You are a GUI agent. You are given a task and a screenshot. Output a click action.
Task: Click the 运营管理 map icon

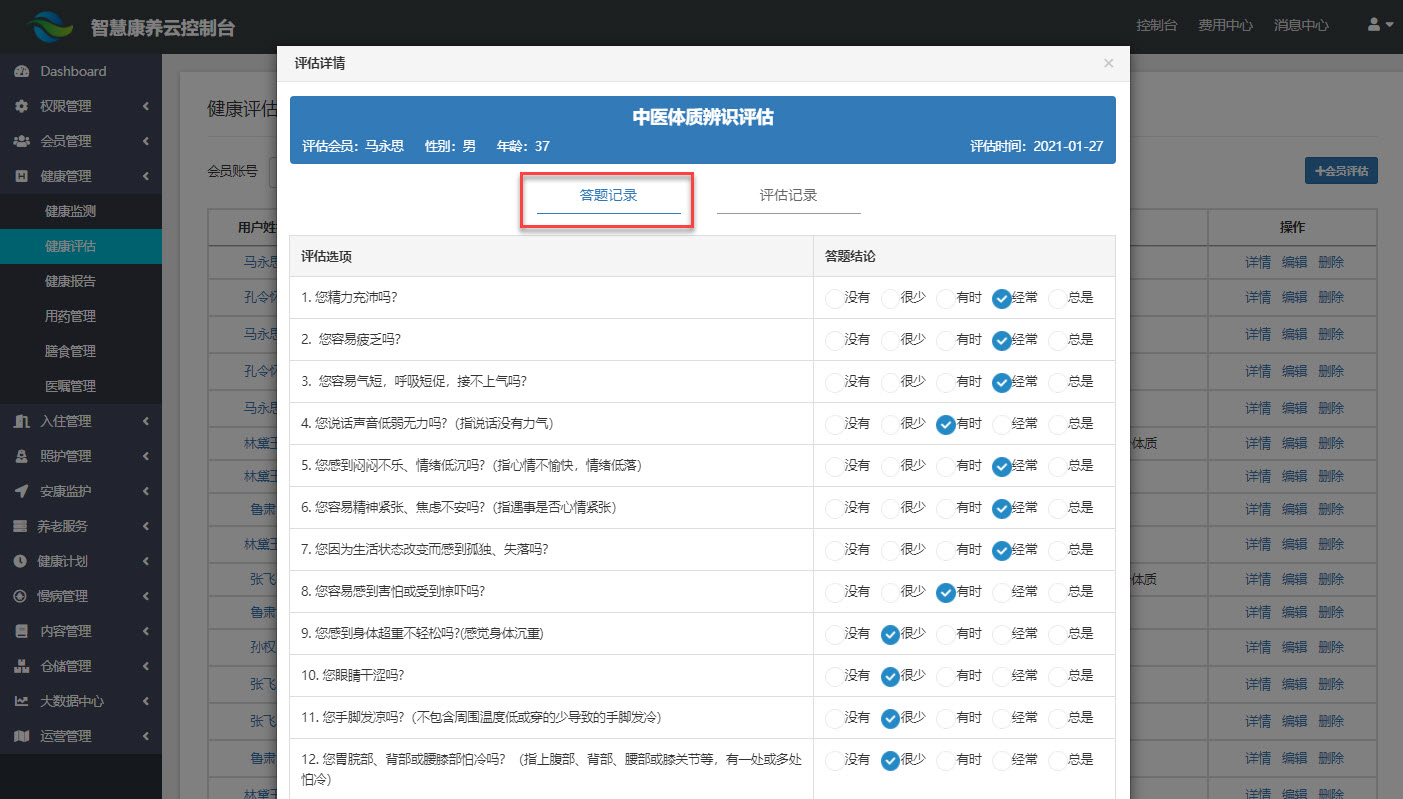point(21,736)
